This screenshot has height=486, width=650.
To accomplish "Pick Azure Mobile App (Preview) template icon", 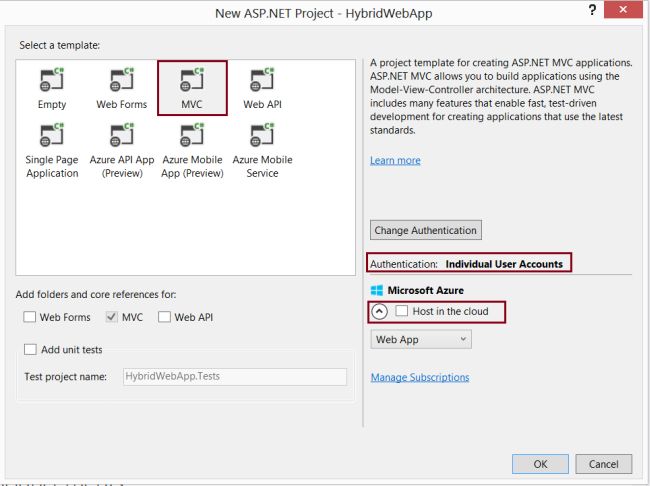I will [192, 135].
